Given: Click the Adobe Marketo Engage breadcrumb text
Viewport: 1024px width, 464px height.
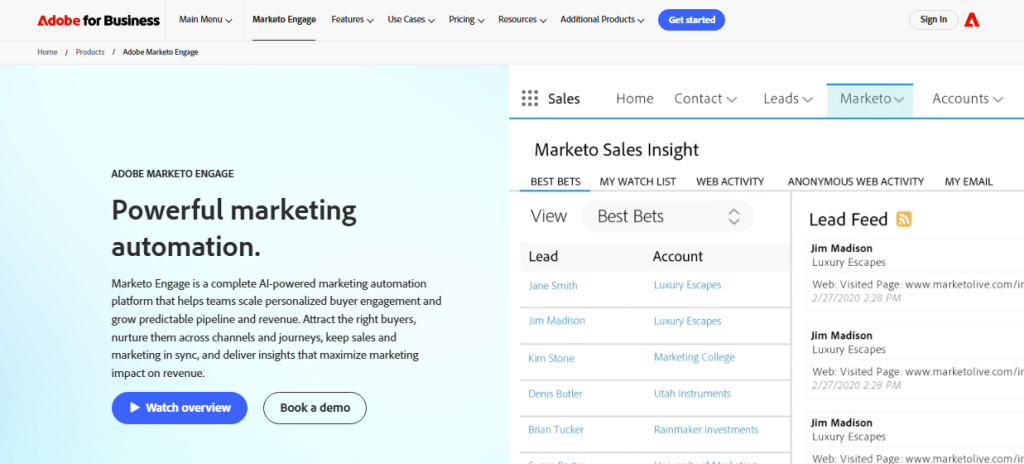Looking at the screenshot, I should (x=161, y=52).
